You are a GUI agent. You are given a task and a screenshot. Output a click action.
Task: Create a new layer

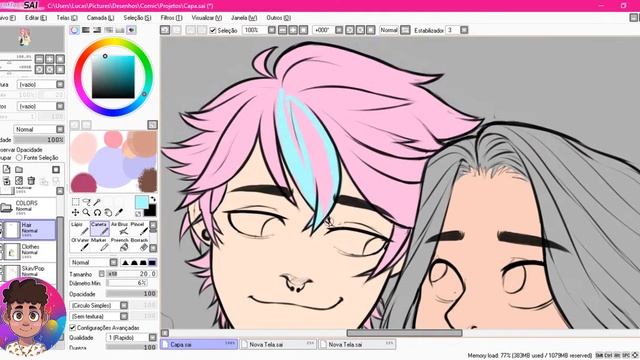[7, 169]
